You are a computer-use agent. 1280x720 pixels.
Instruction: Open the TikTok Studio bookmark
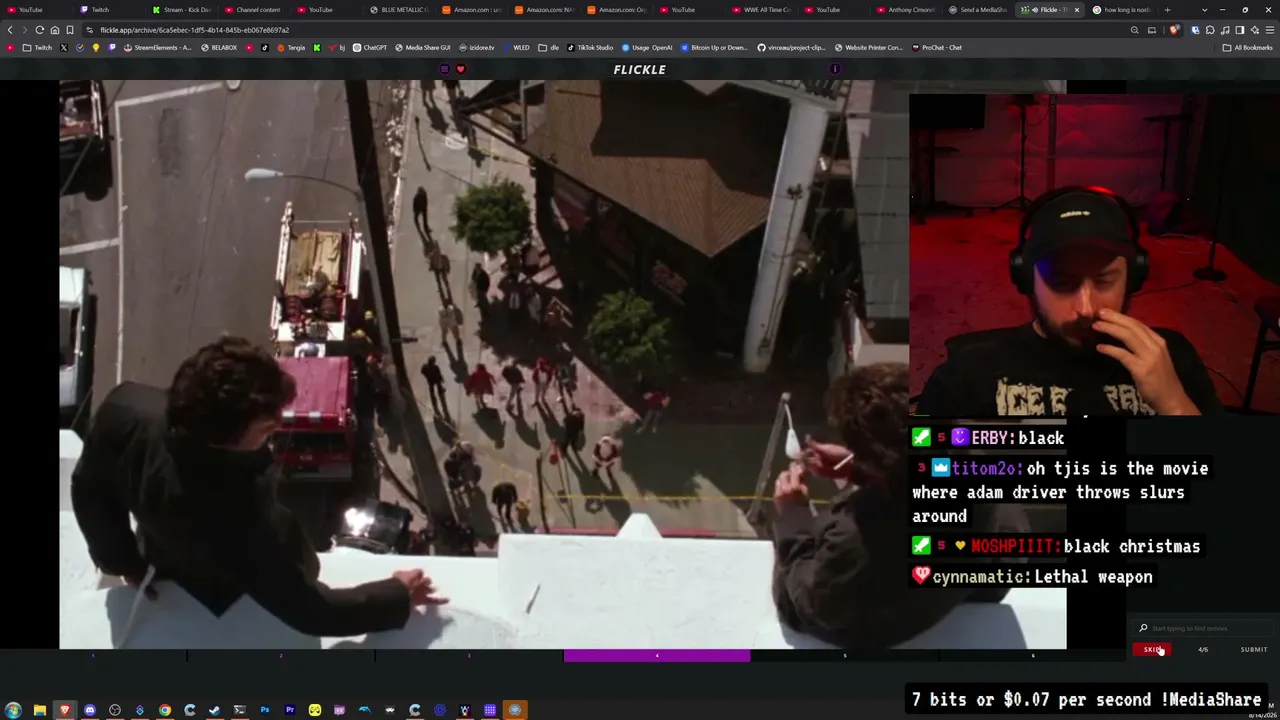point(590,47)
